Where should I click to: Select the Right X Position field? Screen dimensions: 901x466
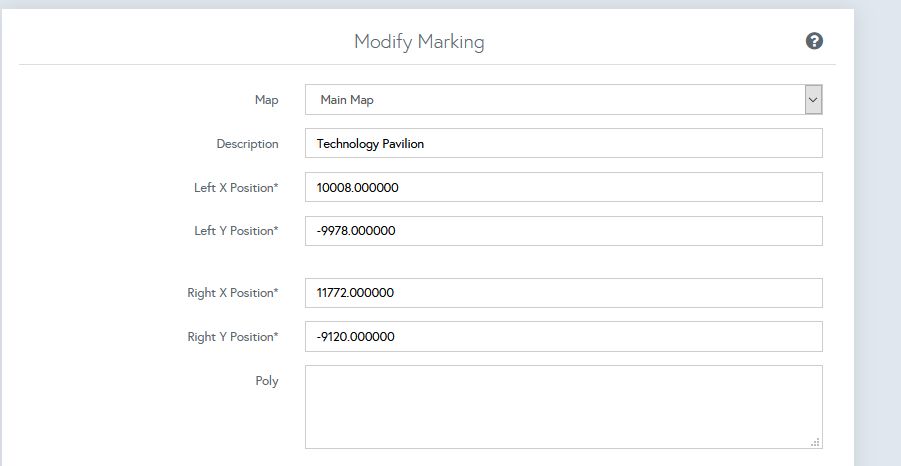tap(563, 293)
